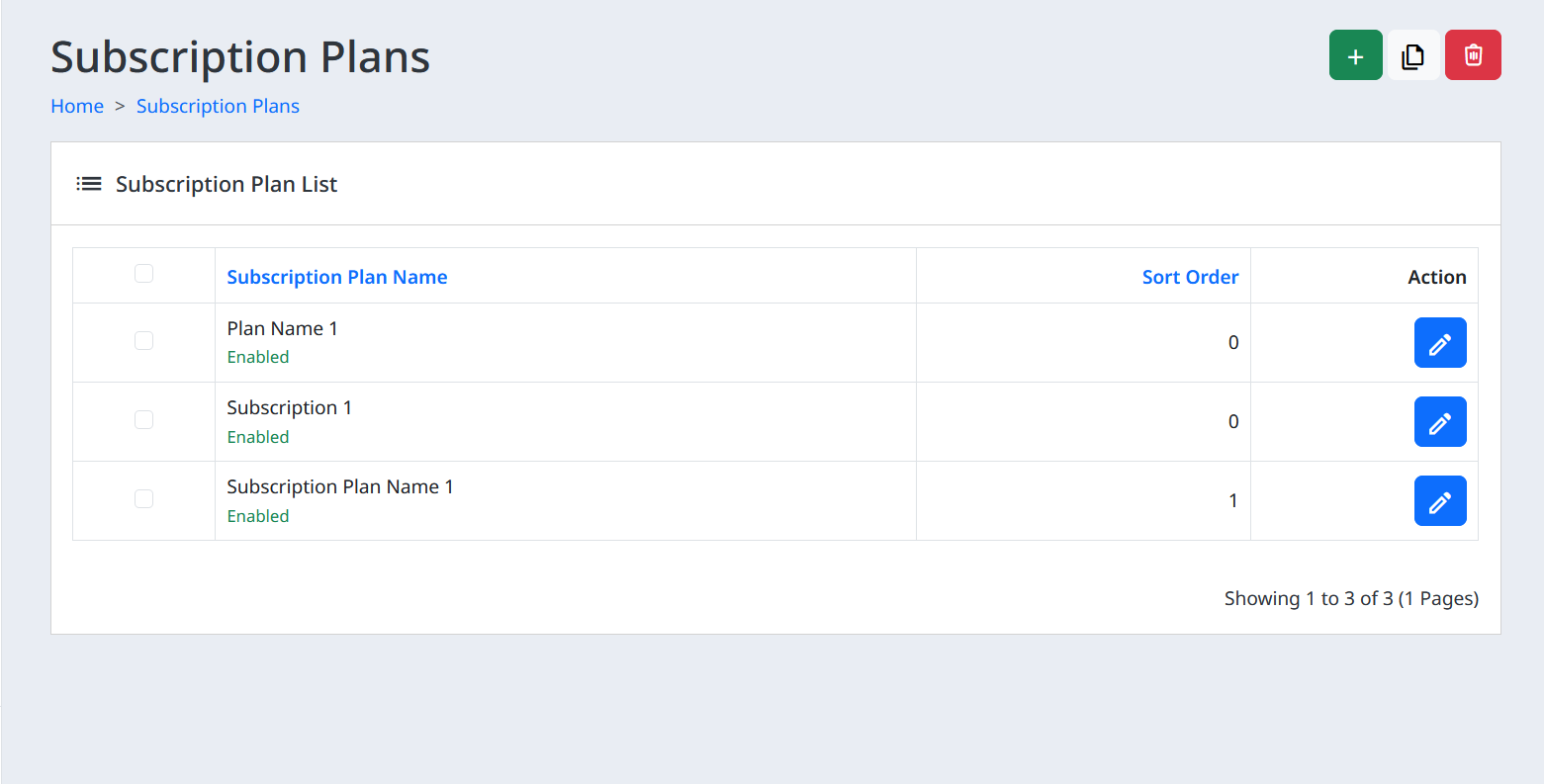Click the Subscription Plans breadcrumb link
Viewport: 1544px width, 784px height.
point(218,106)
